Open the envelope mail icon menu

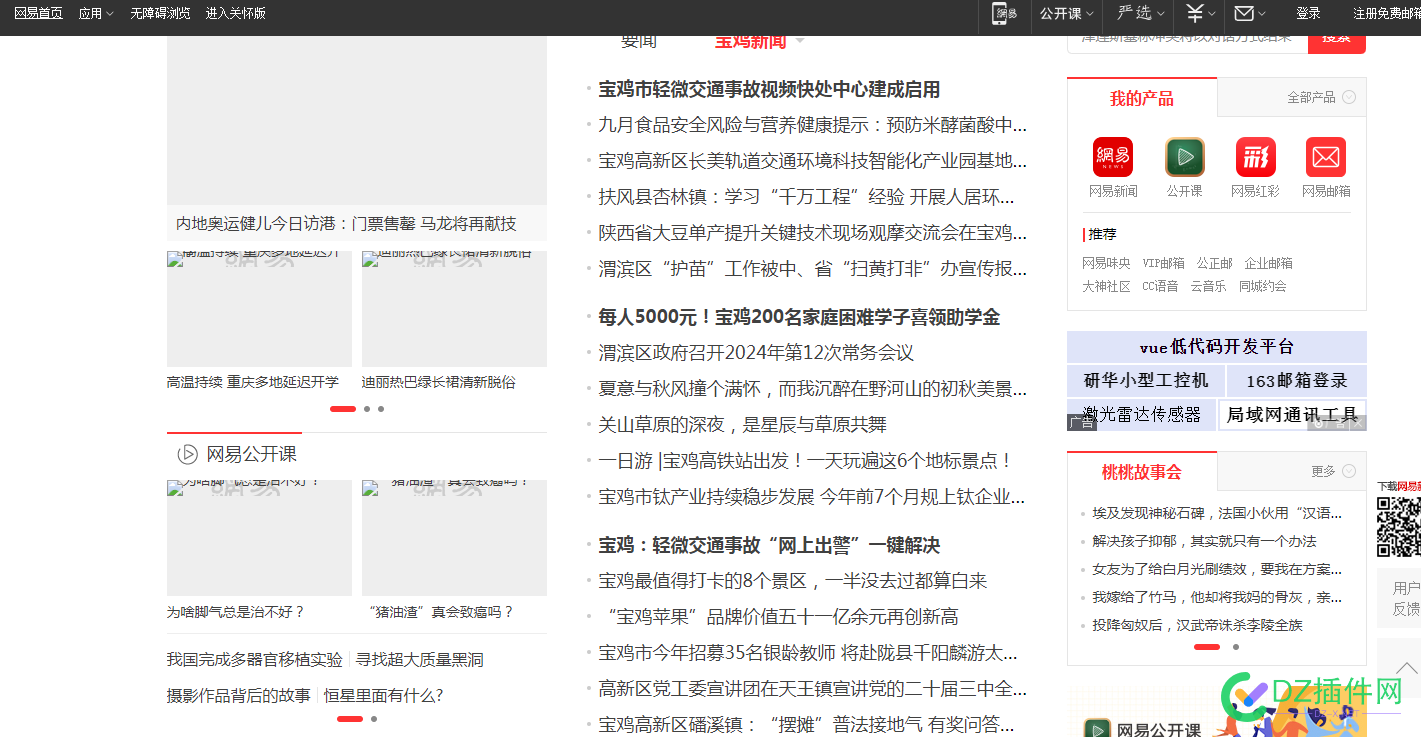pos(1249,13)
